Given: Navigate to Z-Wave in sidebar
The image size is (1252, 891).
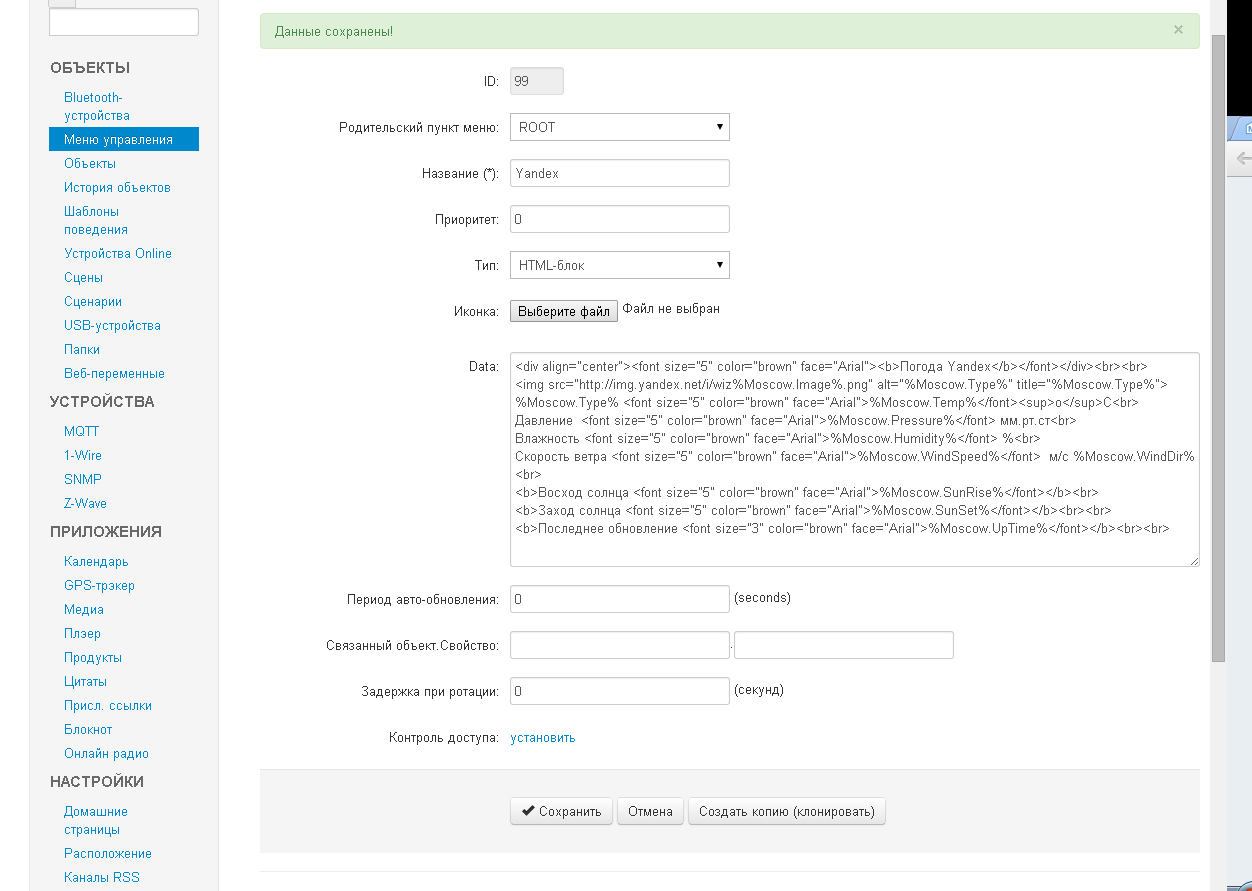Looking at the screenshot, I should [85, 503].
